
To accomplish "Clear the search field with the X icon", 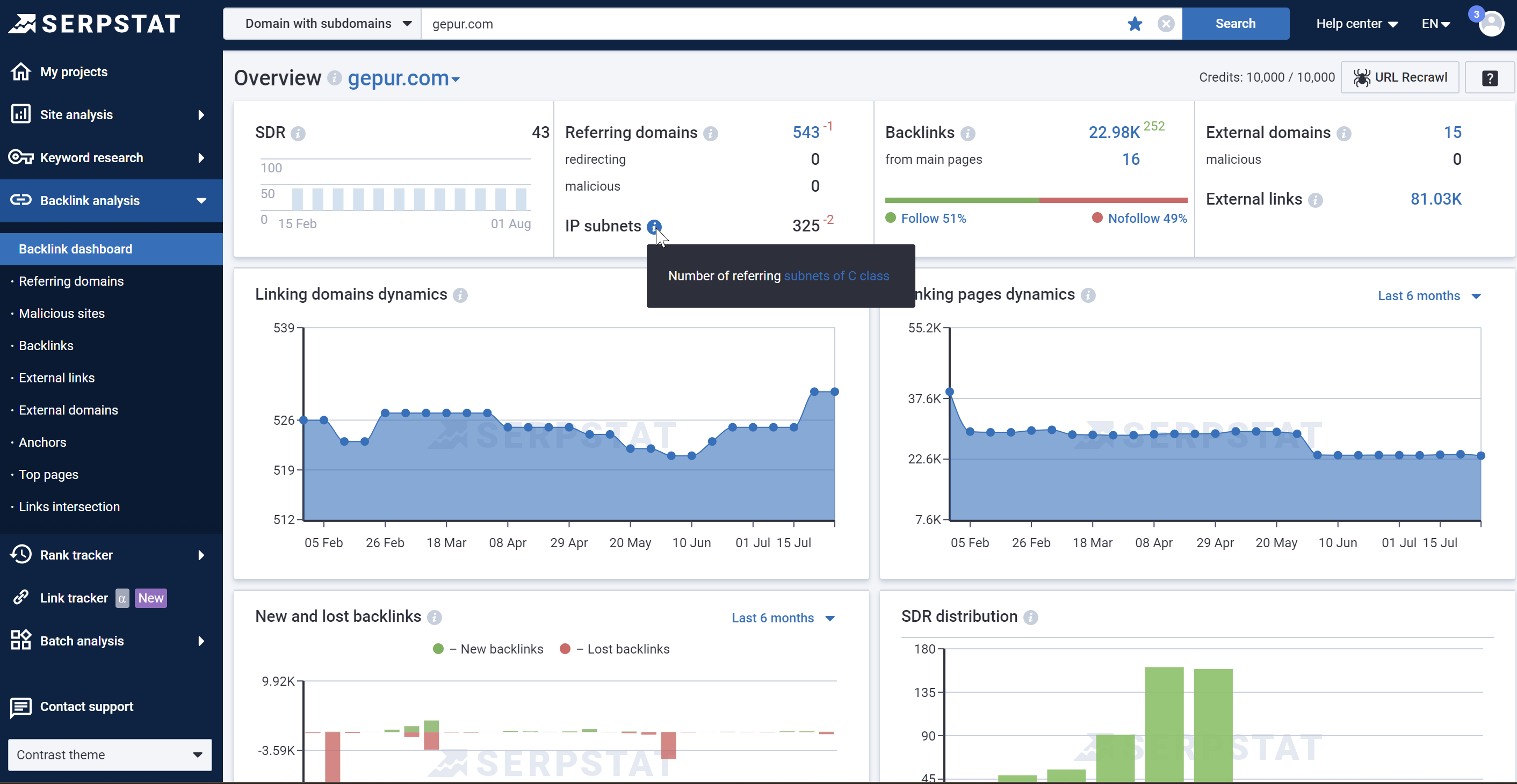I will click(1166, 24).
